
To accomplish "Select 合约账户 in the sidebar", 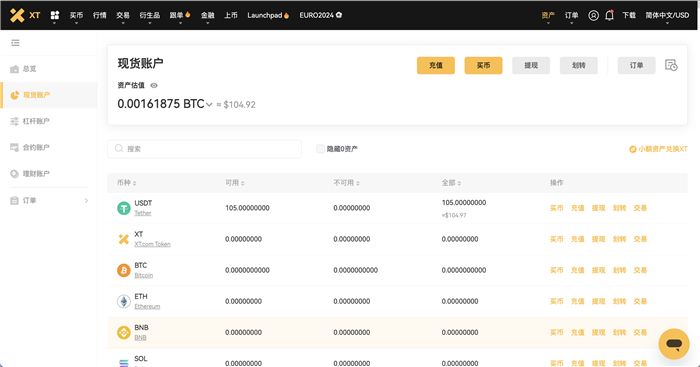I will (x=49, y=147).
